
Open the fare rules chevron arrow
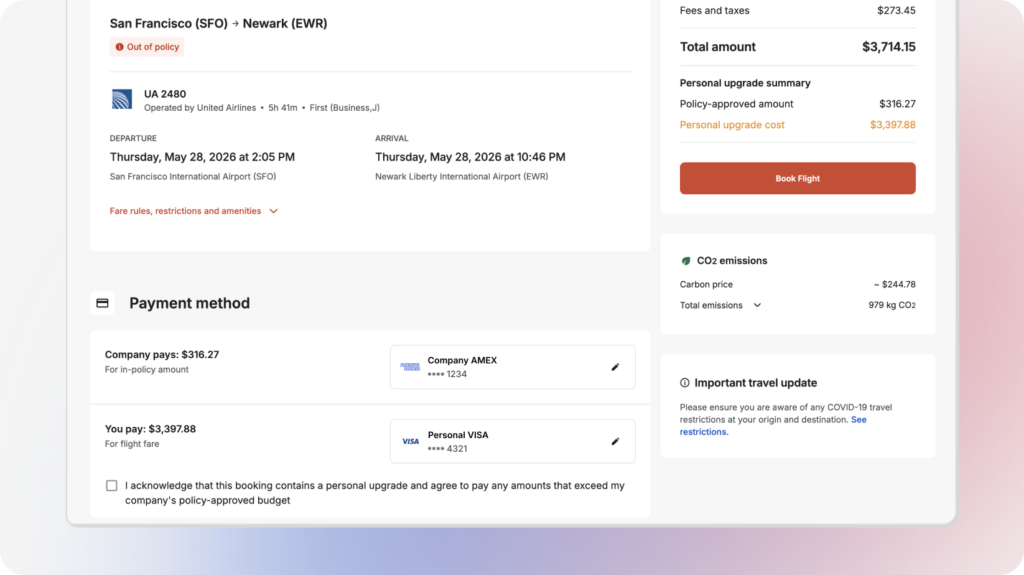click(x=274, y=211)
